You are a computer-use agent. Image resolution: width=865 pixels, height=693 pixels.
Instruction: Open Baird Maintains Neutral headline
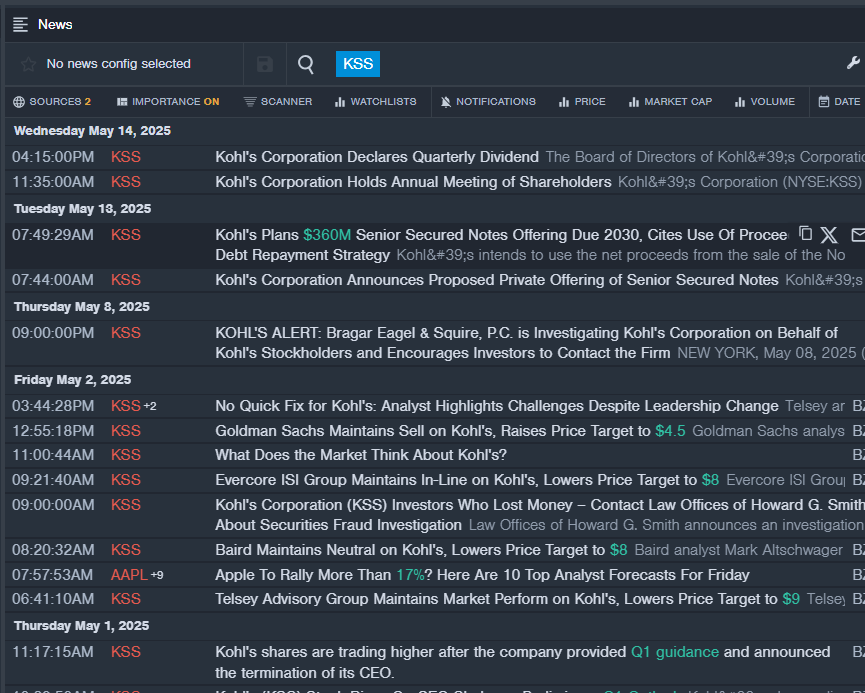(421, 550)
